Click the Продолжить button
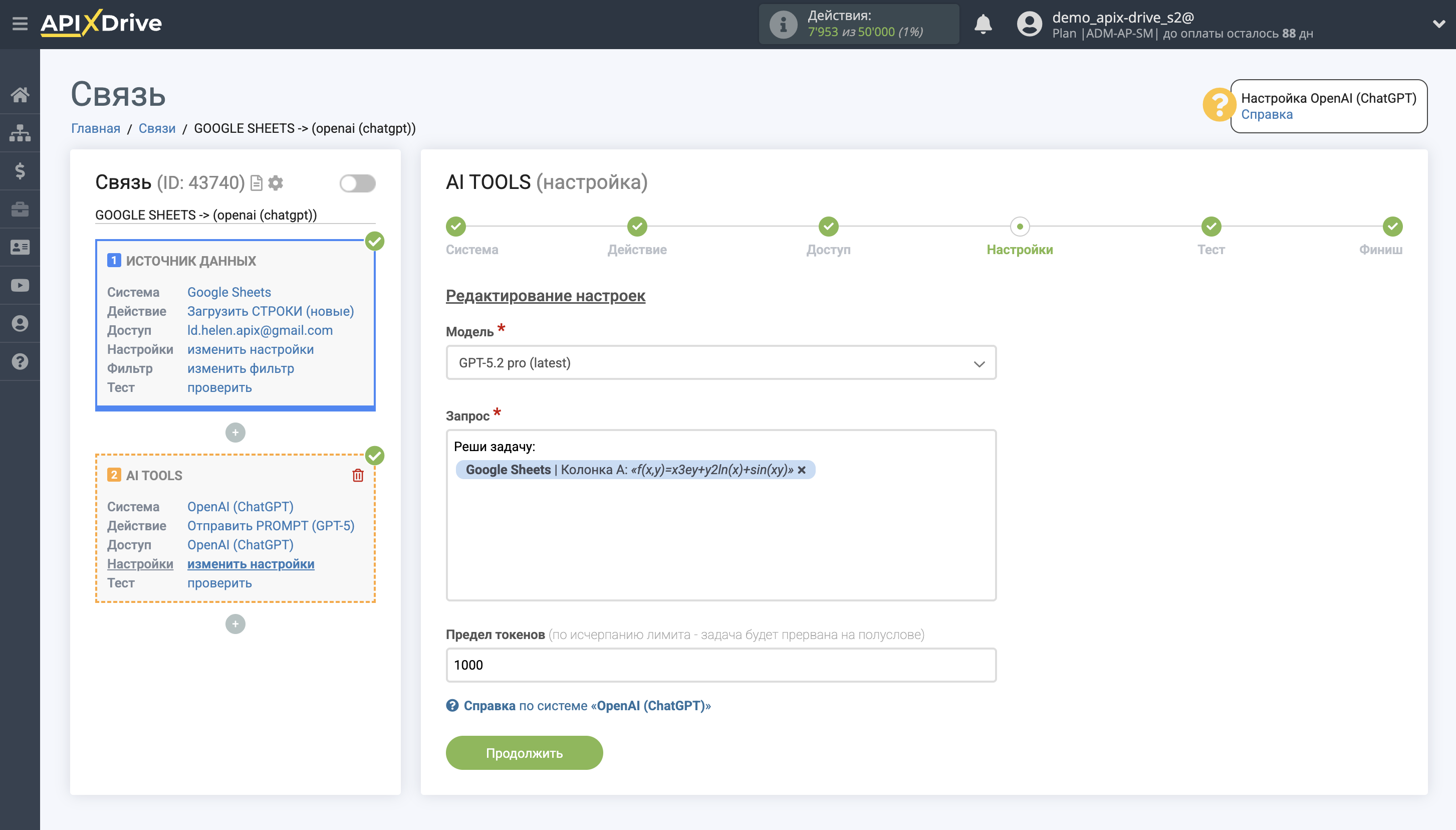 [524, 752]
